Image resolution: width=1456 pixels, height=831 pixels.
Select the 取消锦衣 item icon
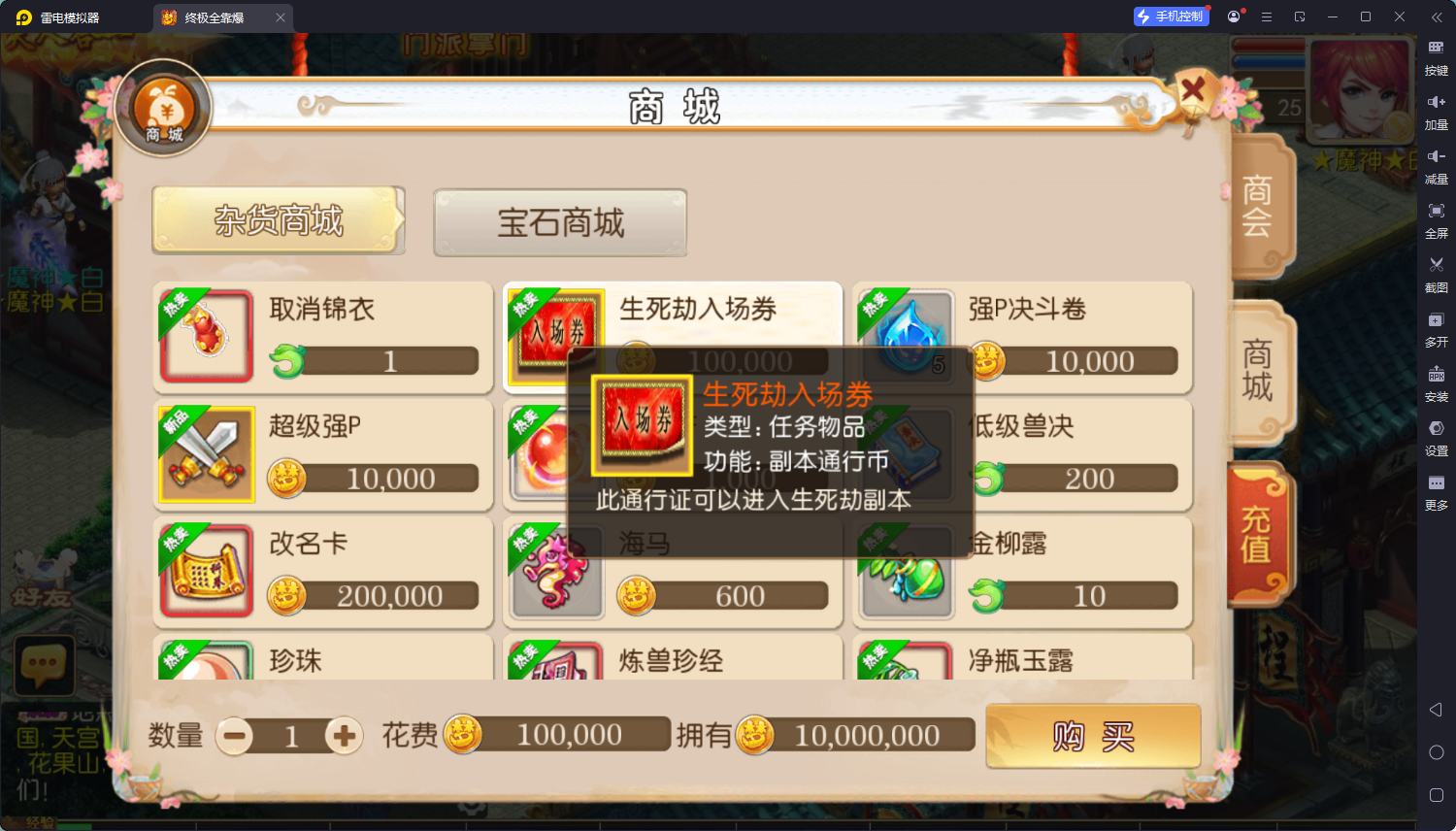pos(207,336)
